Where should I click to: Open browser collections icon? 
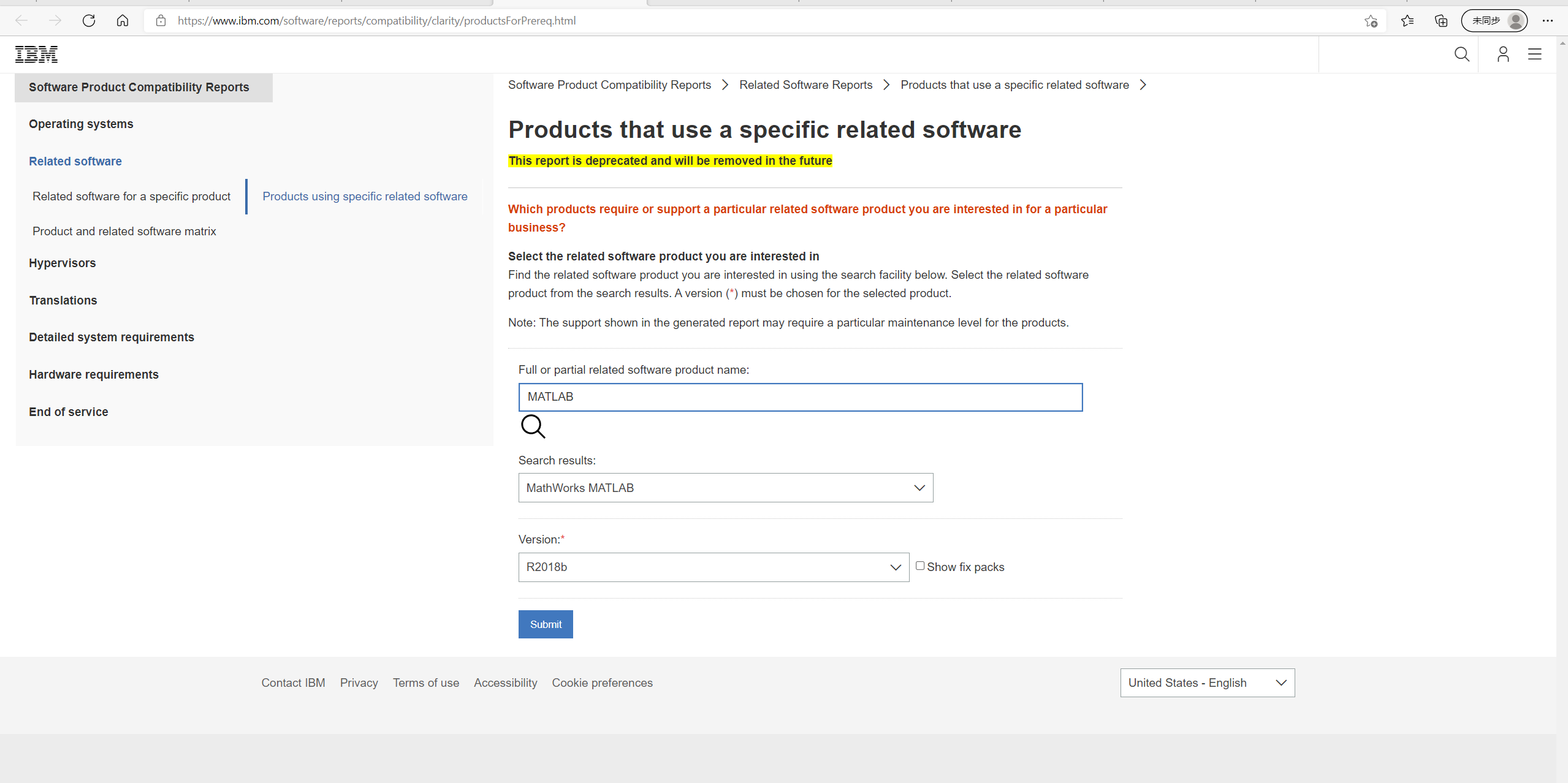click(x=1441, y=21)
